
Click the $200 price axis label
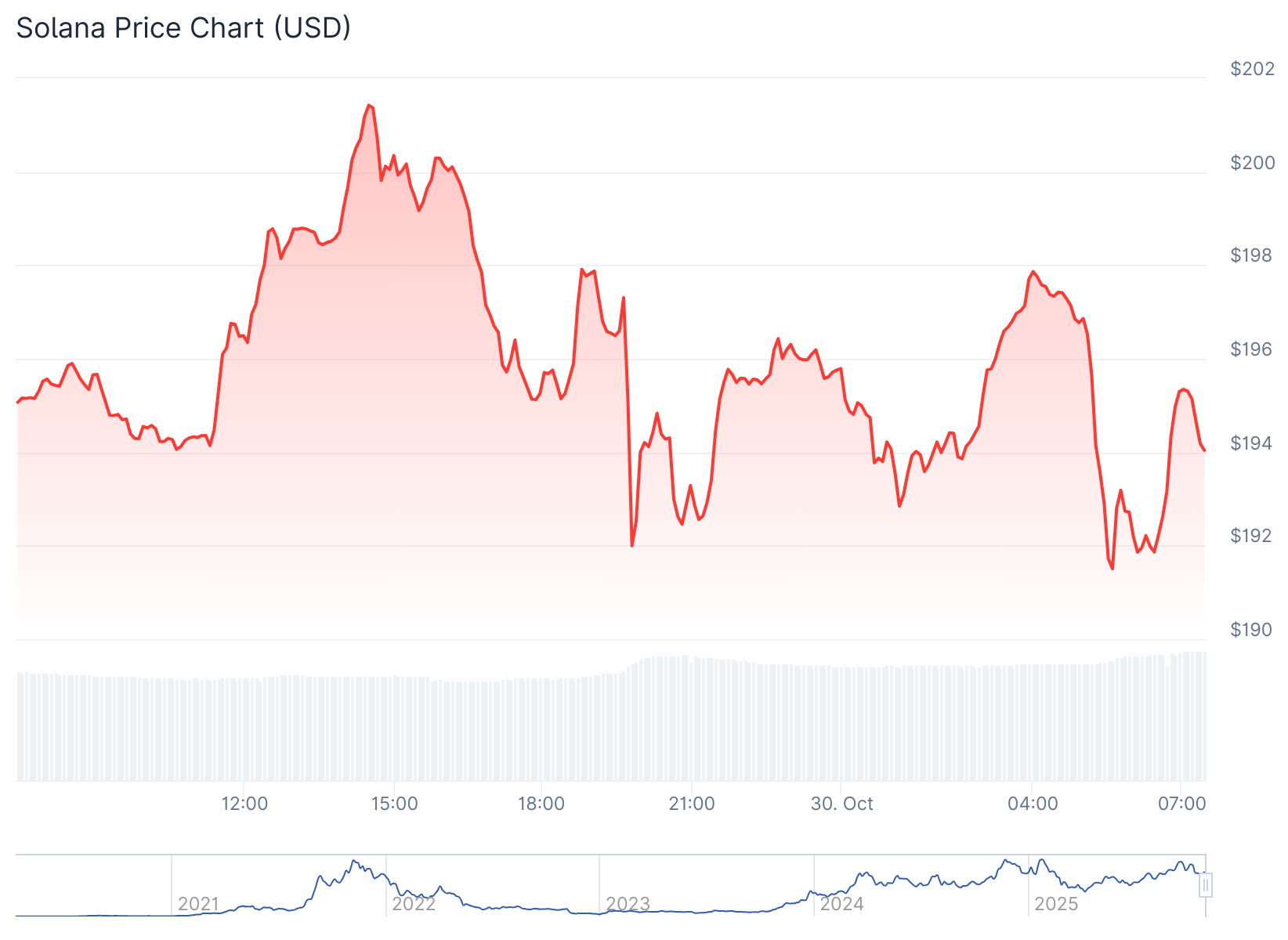pos(1253,163)
